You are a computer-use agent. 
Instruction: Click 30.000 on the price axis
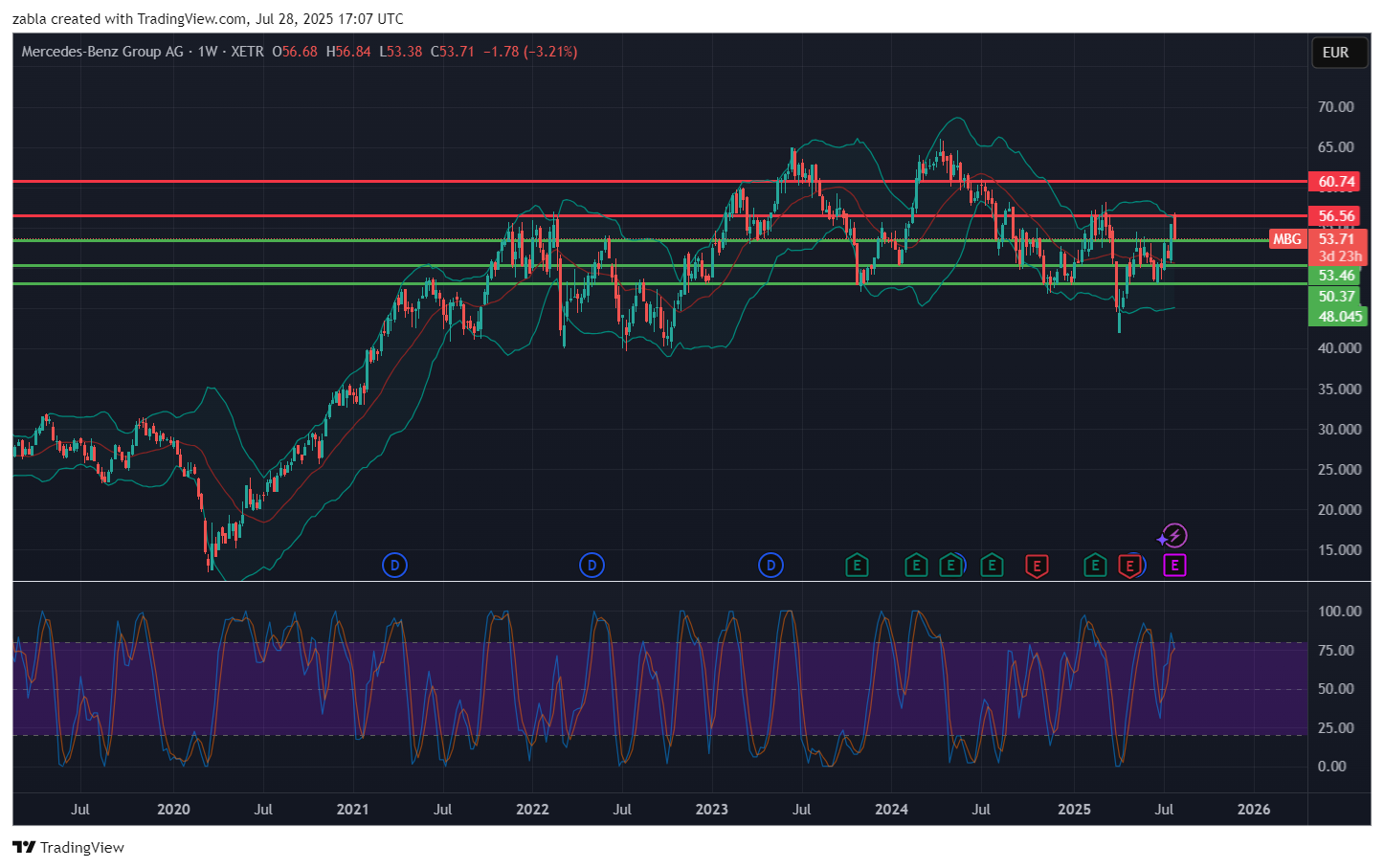coord(1340,430)
